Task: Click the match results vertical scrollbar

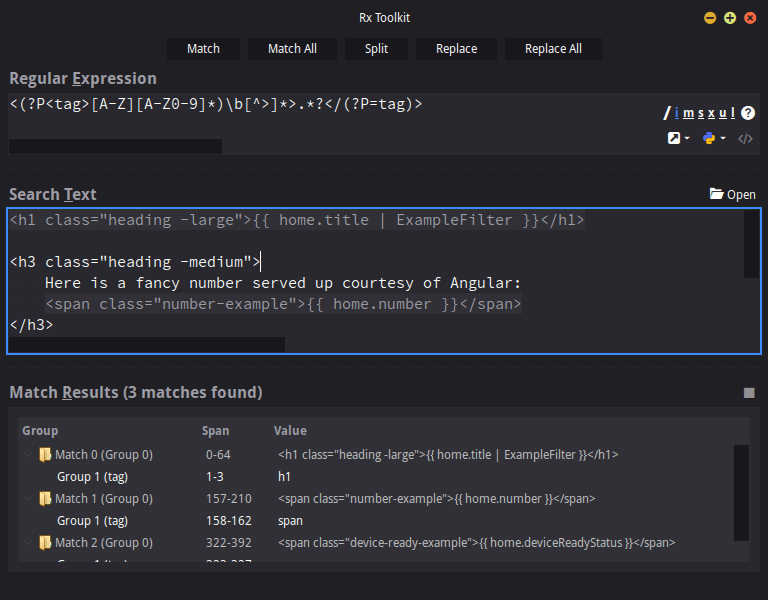Action: click(741, 493)
